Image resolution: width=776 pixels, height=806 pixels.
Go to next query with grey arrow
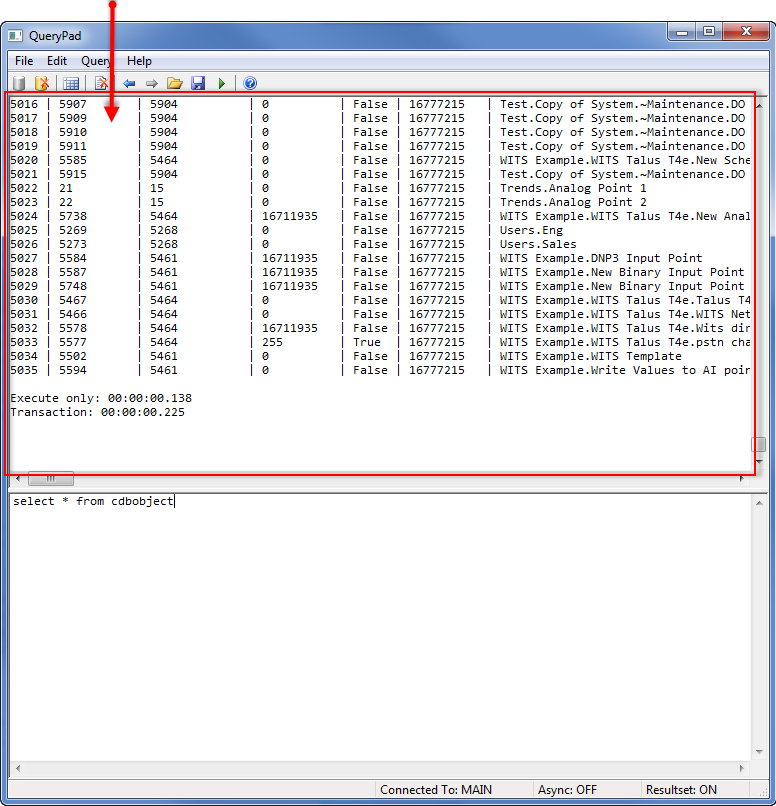pos(151,83)
